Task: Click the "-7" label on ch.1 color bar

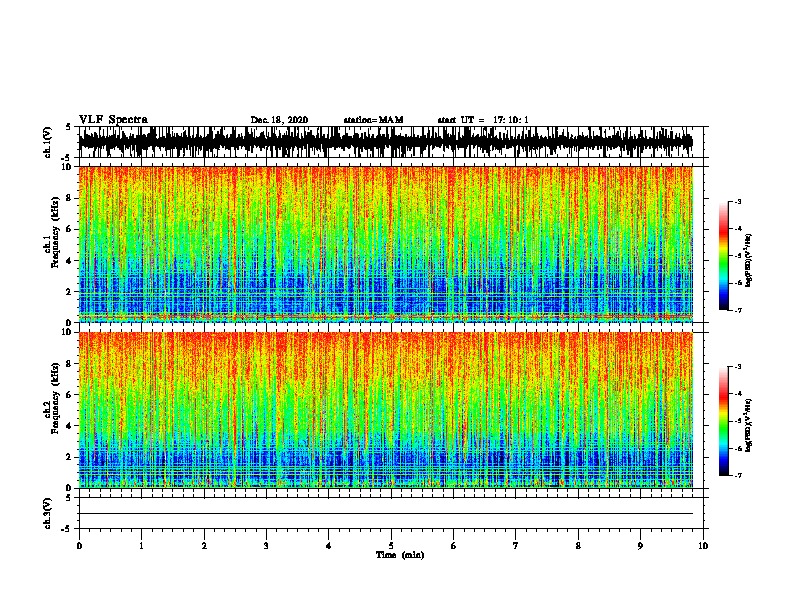Action: click(738, 310)
